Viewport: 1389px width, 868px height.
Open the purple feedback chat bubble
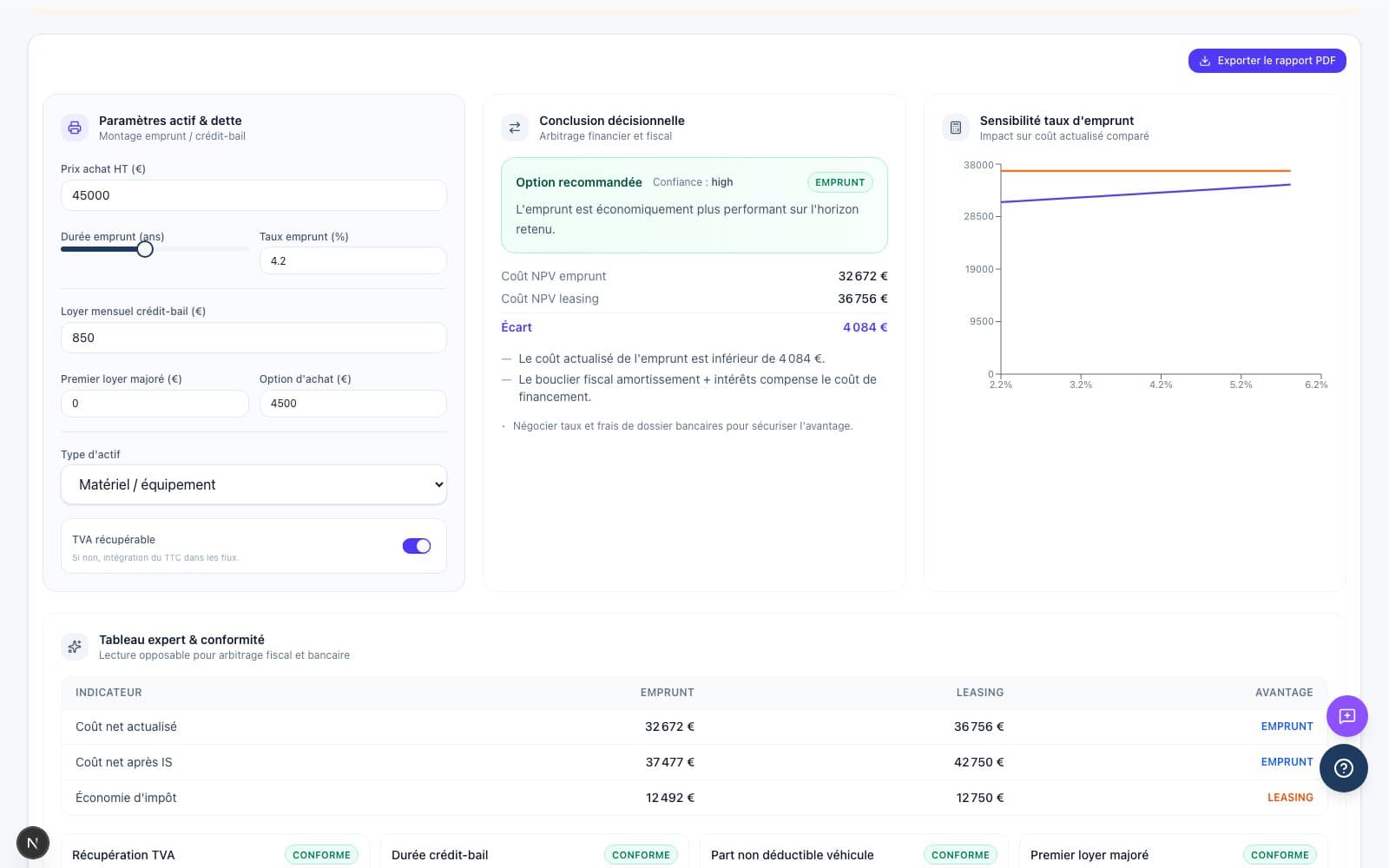1346,716
